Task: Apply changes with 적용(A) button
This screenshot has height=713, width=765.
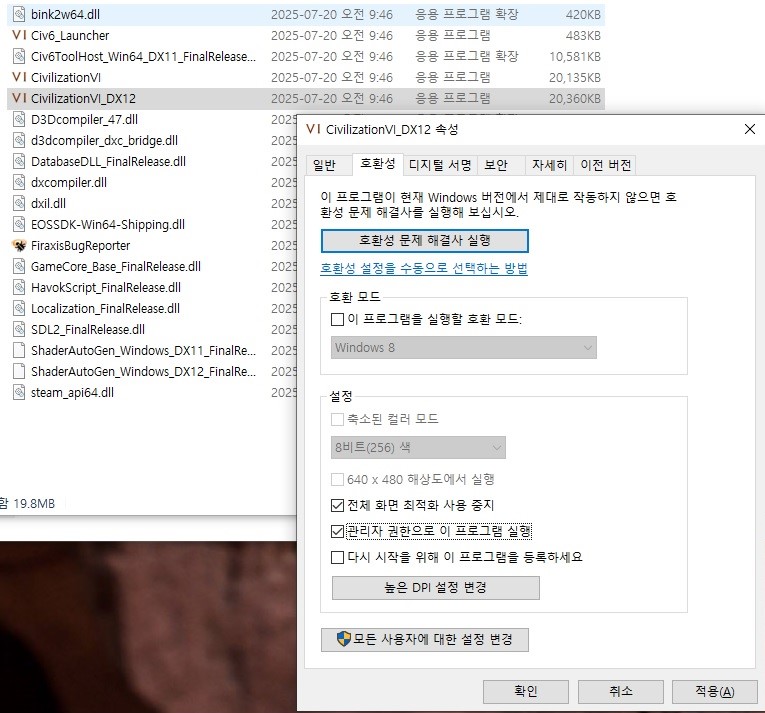Action: [x=715, y=692]
